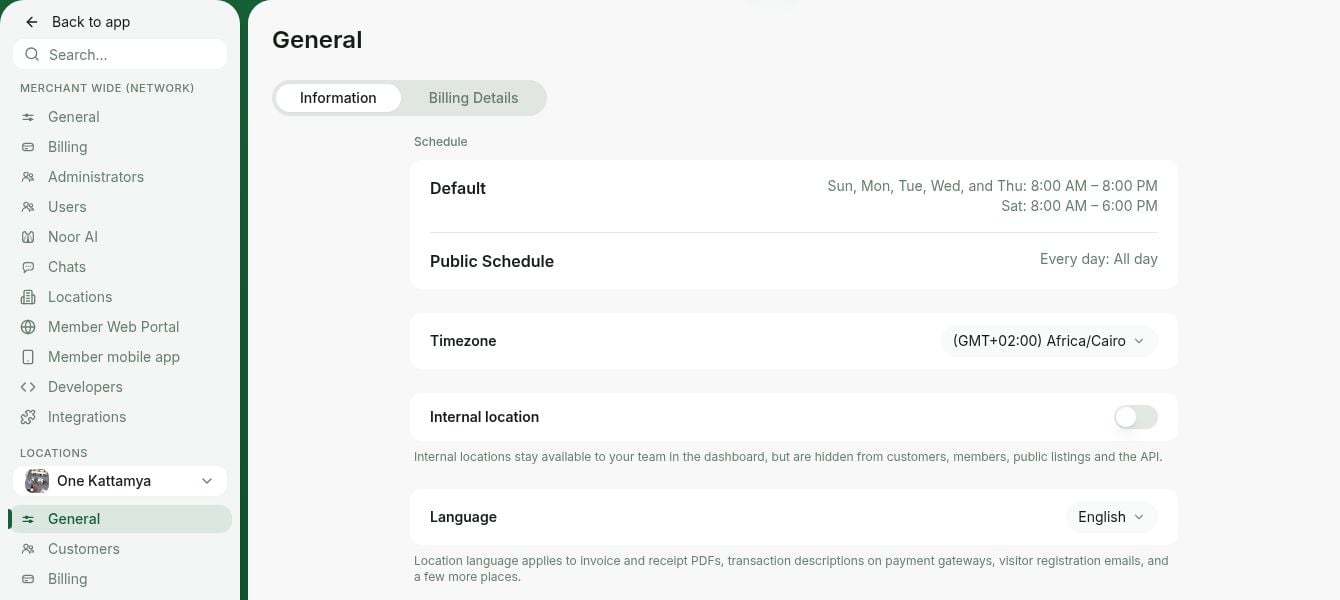Image resolution: width=1340 pixels, height=600 pixels.
Task: Toggle the Internal location switch
Action: [1136, 417]
